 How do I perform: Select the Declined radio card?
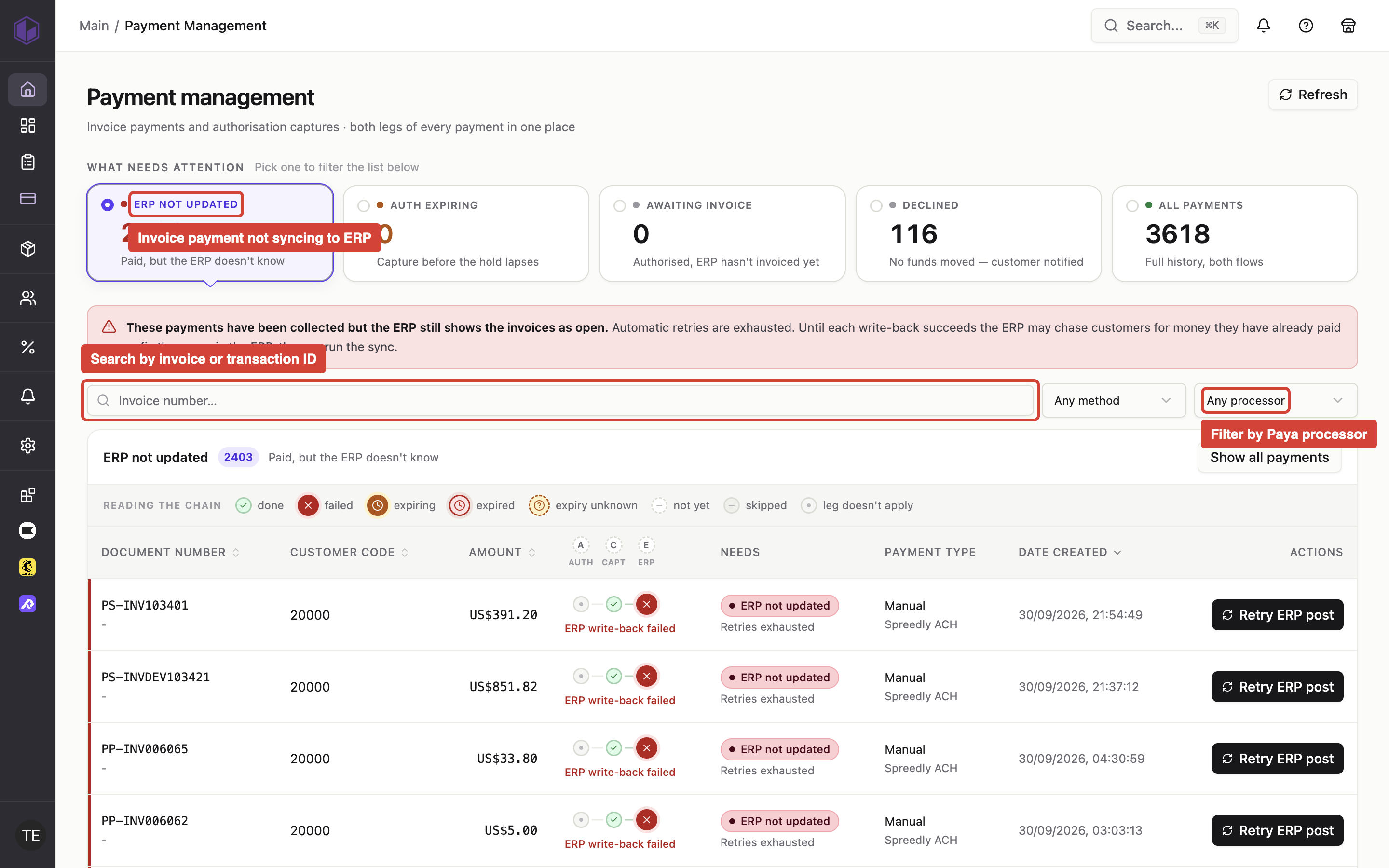pos(979,233)
